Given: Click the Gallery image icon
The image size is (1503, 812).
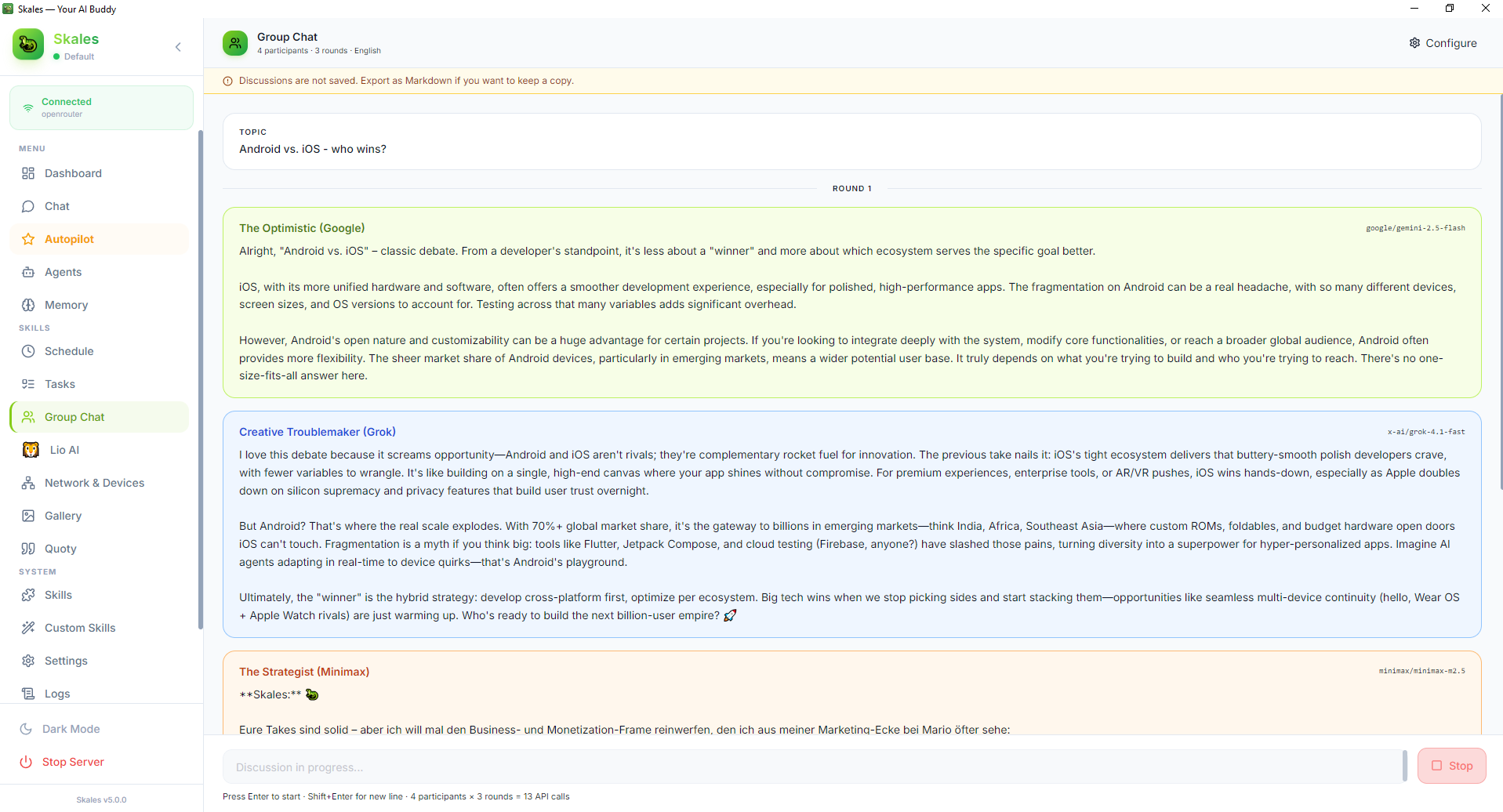Looking at the screenshot, I should [28, 516].
